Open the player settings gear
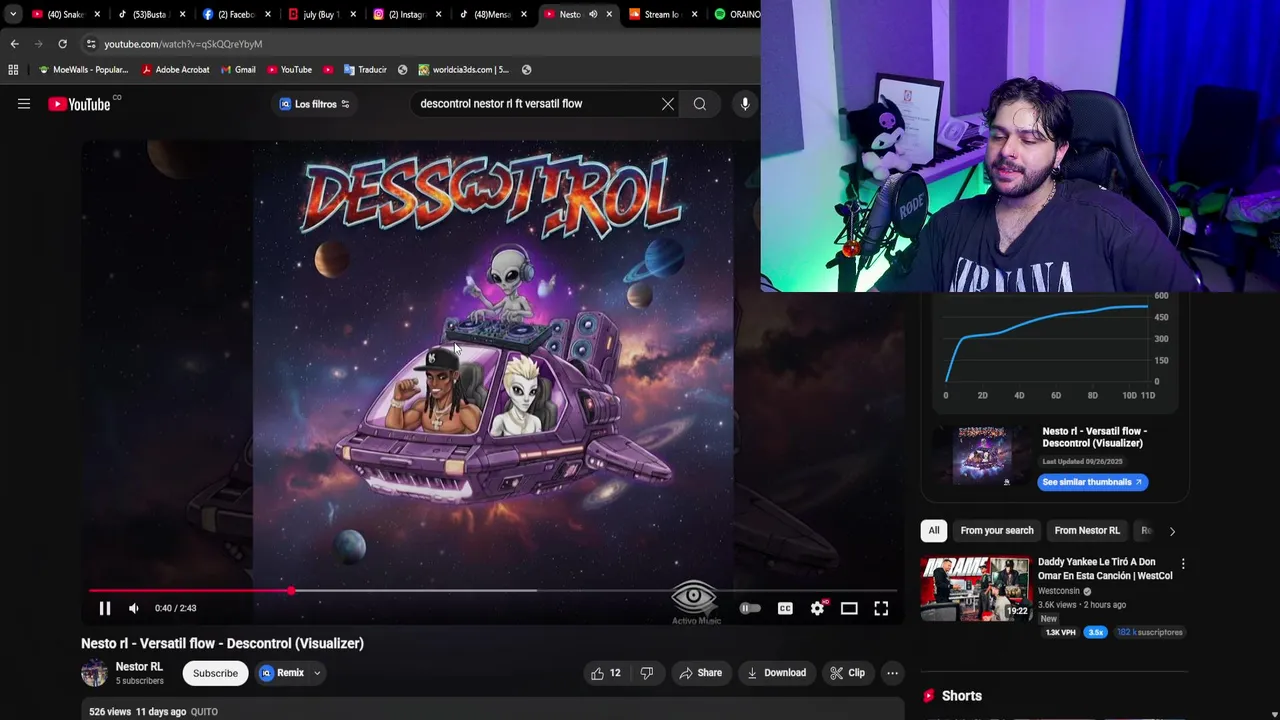 coord(817,608)
